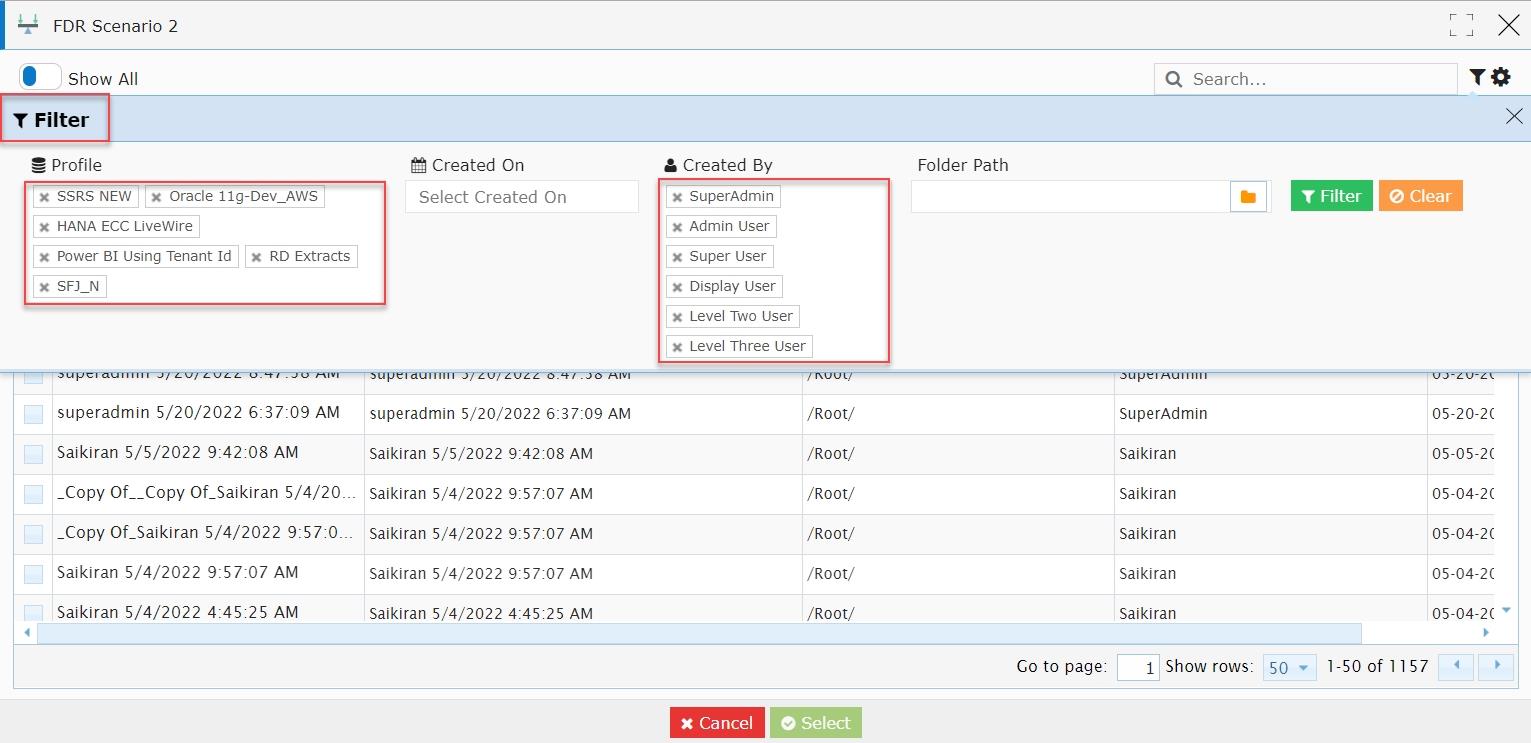Click the Folder Path input field
1531x743 pixels.
(x=1070, y=197)
